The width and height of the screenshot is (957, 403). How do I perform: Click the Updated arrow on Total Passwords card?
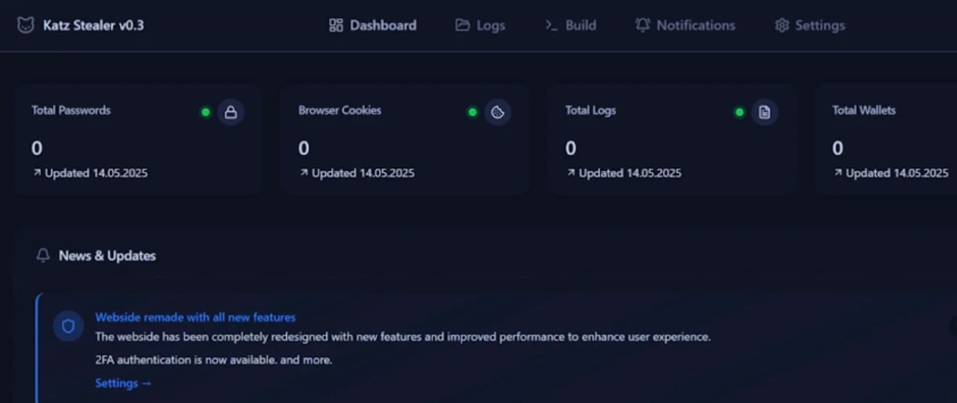pos(37,173)
